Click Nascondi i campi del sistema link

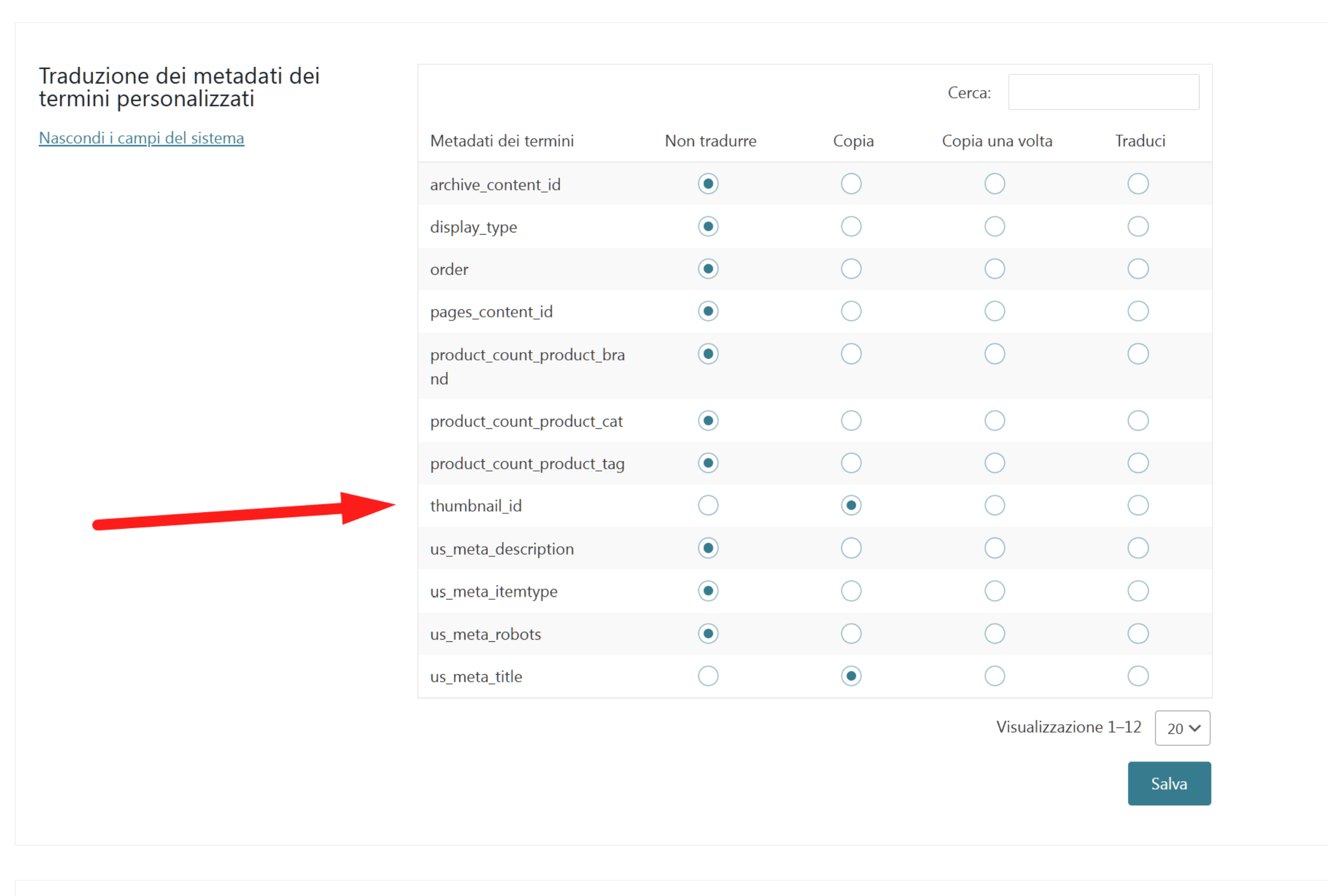click(x=141, y=138)
